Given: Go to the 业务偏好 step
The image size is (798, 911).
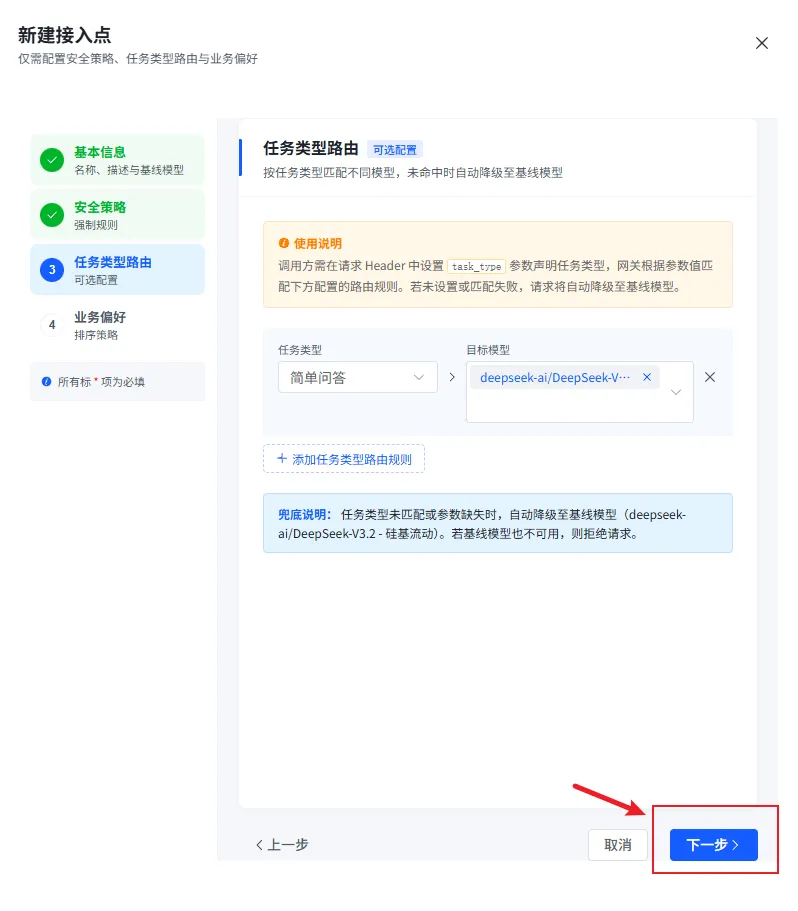Looking at the screenshot, I should pyautogui.click(x=117, y=325).
